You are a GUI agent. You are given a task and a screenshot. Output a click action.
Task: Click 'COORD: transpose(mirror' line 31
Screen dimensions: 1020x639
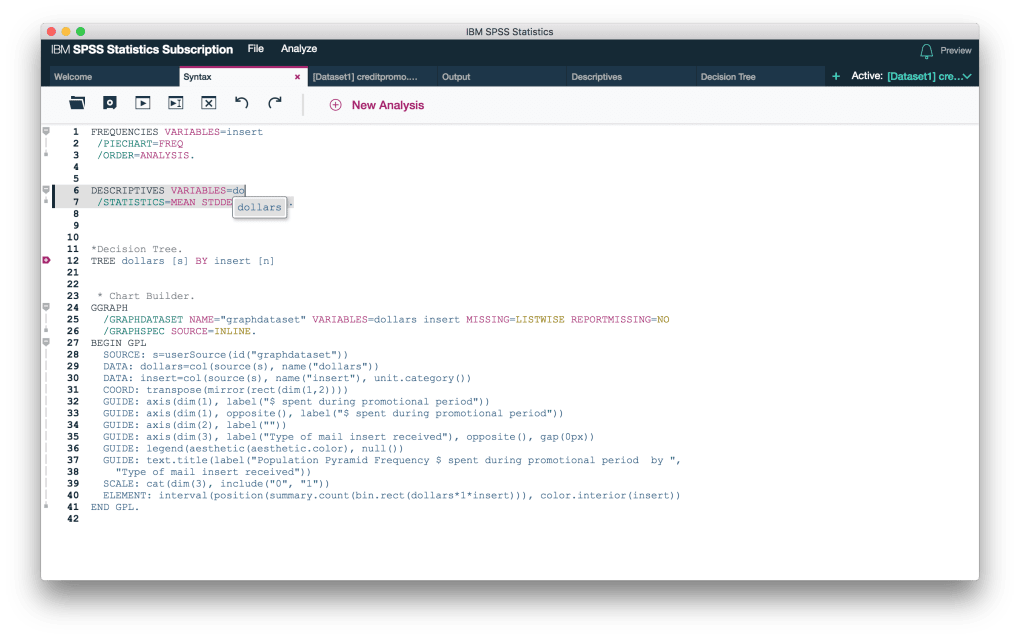pyautogui.click(x=225, y=390)
